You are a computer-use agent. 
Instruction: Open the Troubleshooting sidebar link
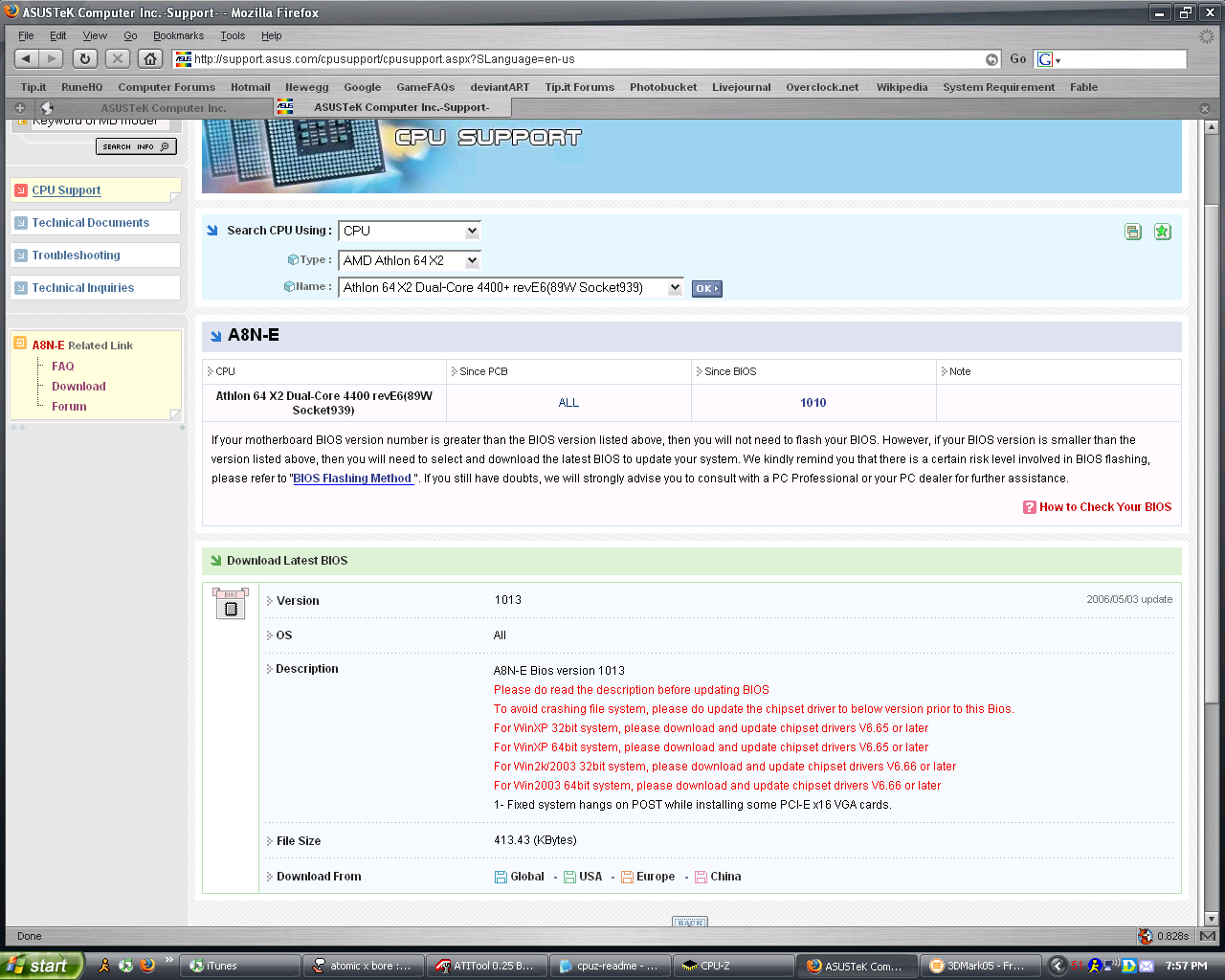77,256
